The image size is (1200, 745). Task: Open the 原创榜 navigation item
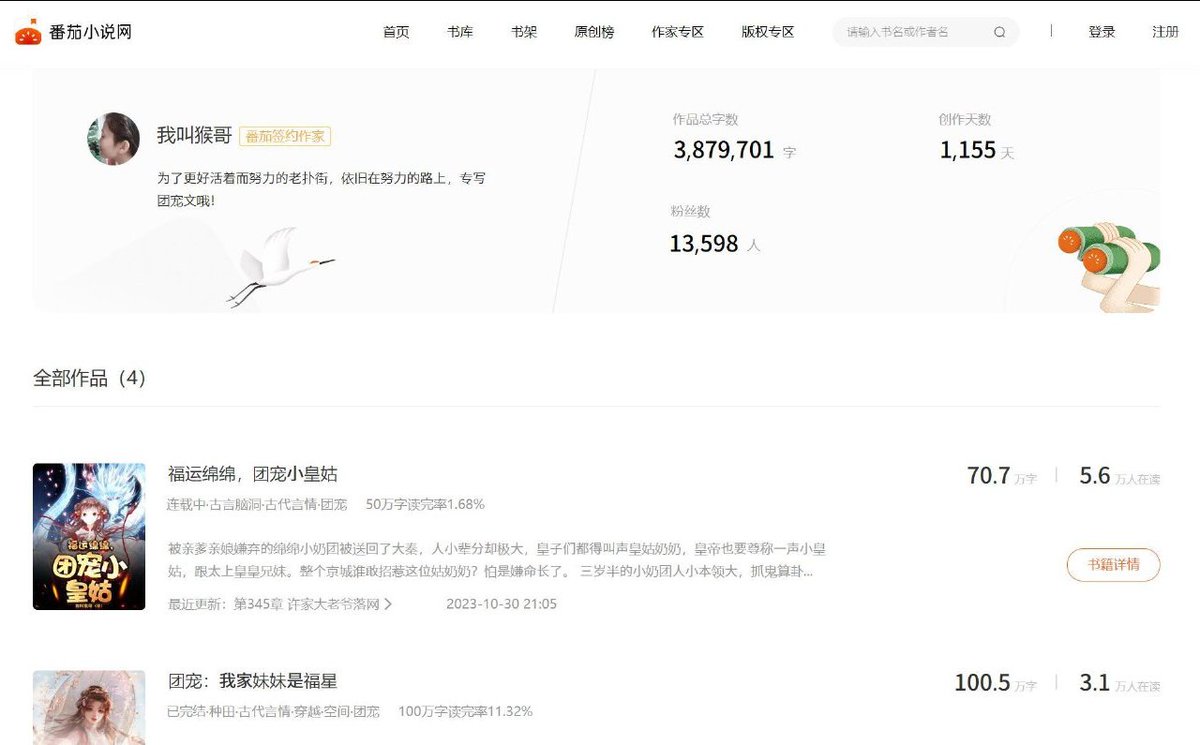(594, 32)
